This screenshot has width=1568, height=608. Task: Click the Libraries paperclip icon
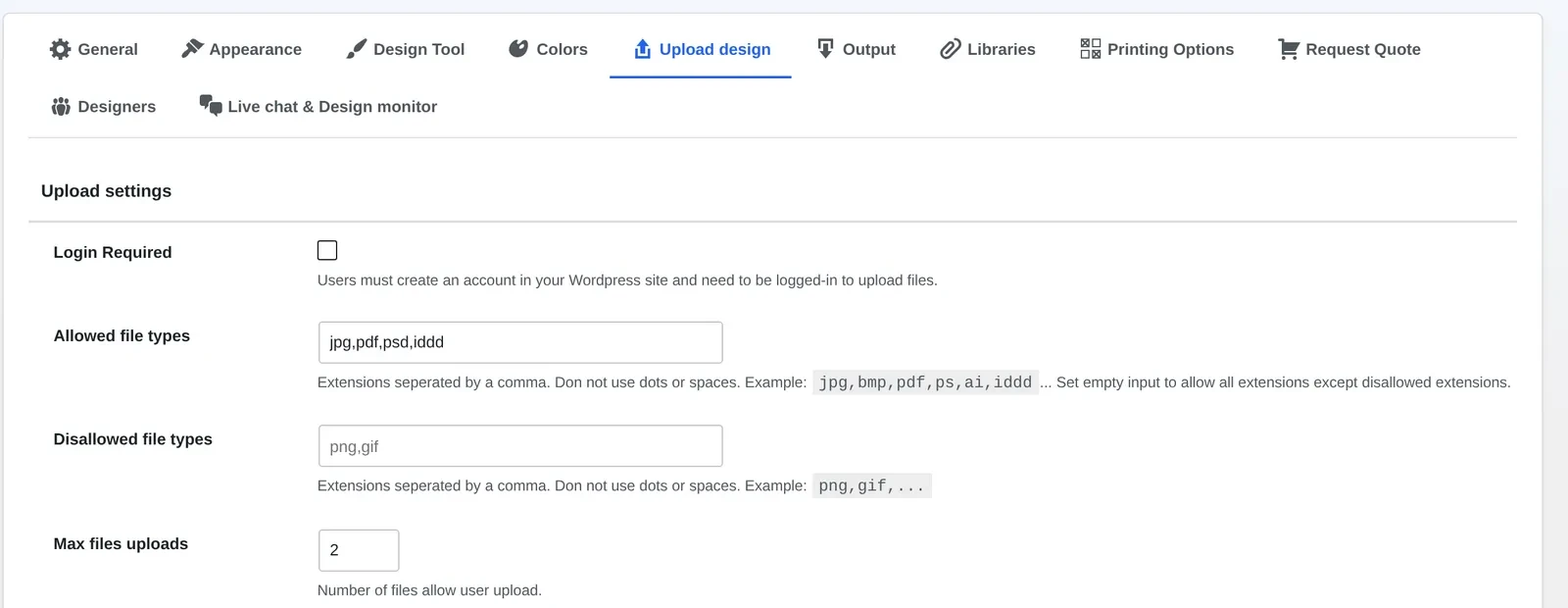coord(950,49)
